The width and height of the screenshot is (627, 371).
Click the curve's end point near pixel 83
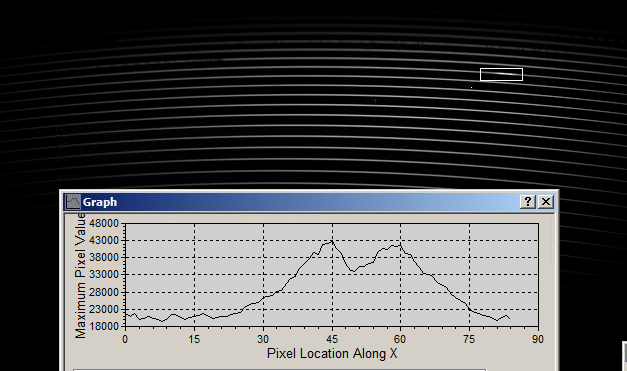(x=509, y=318)
